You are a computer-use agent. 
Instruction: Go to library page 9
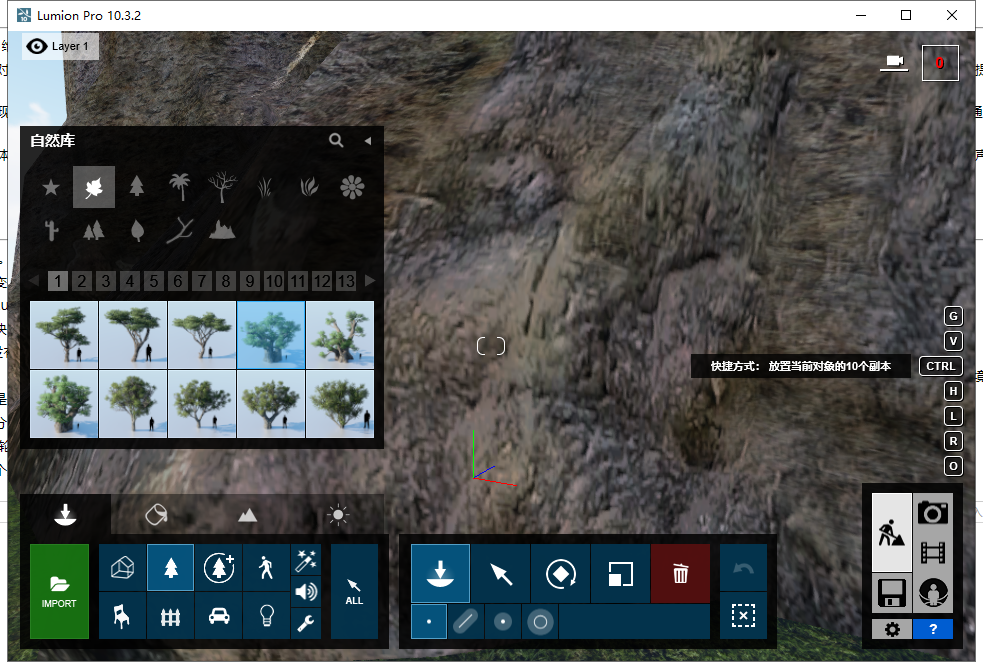(x=250, y=281)
